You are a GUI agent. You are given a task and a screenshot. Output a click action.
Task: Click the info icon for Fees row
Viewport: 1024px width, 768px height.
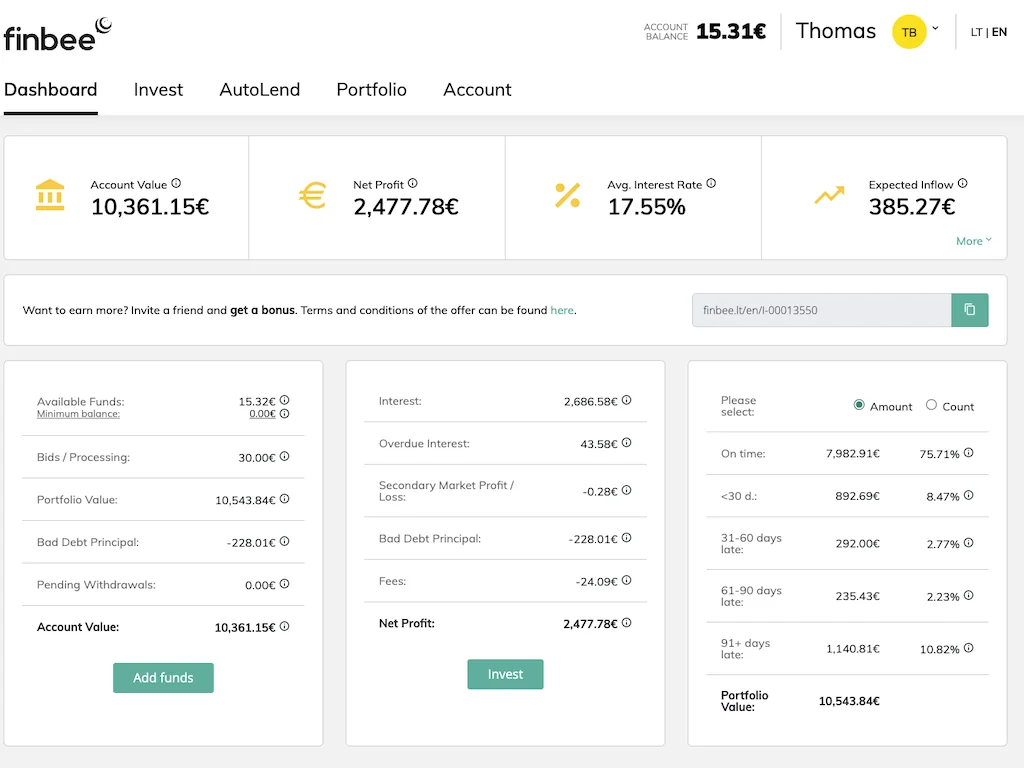[x=626, y=581]
